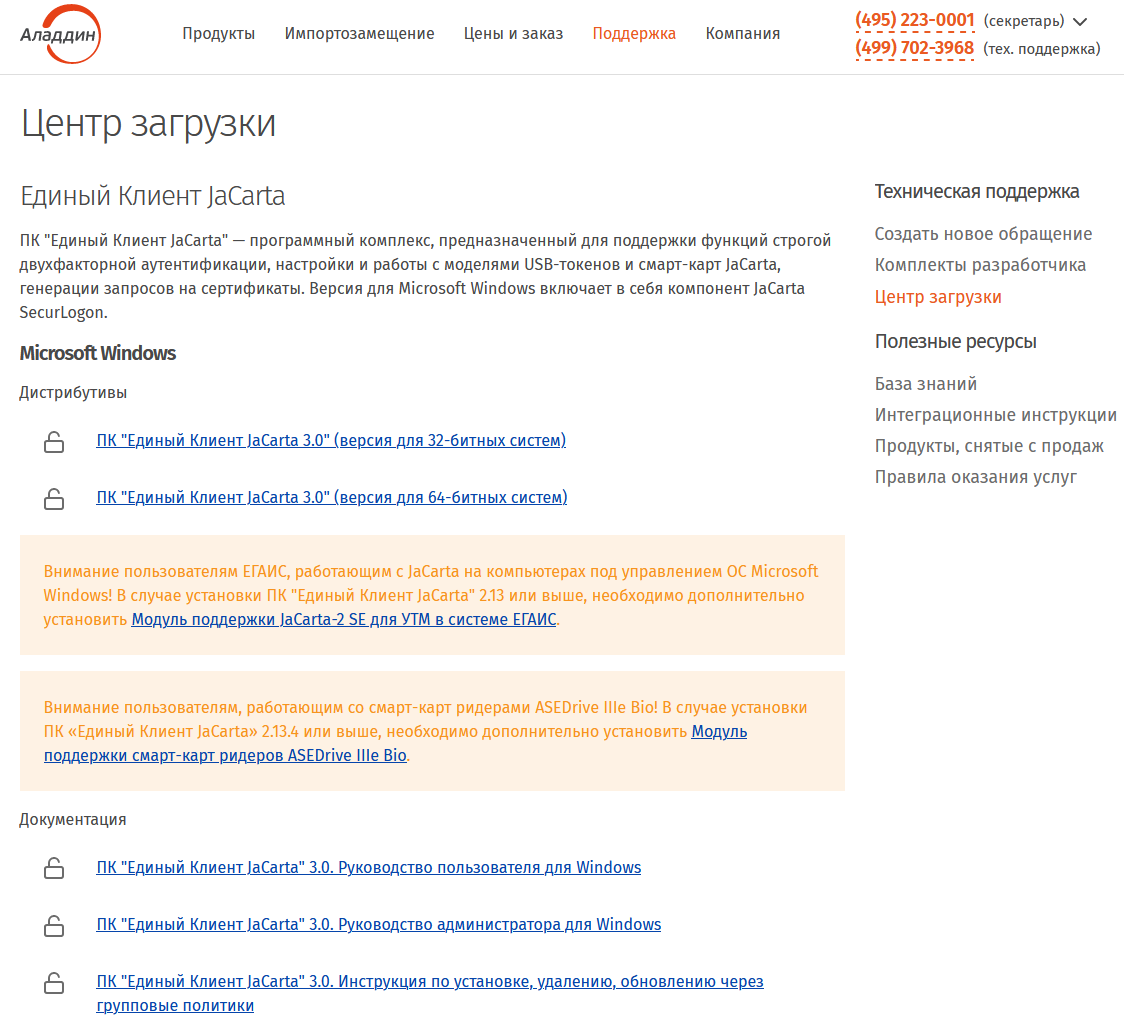Go to Цены и заказ section
Screen dimensions: 1124x1034
click(513, 34)
